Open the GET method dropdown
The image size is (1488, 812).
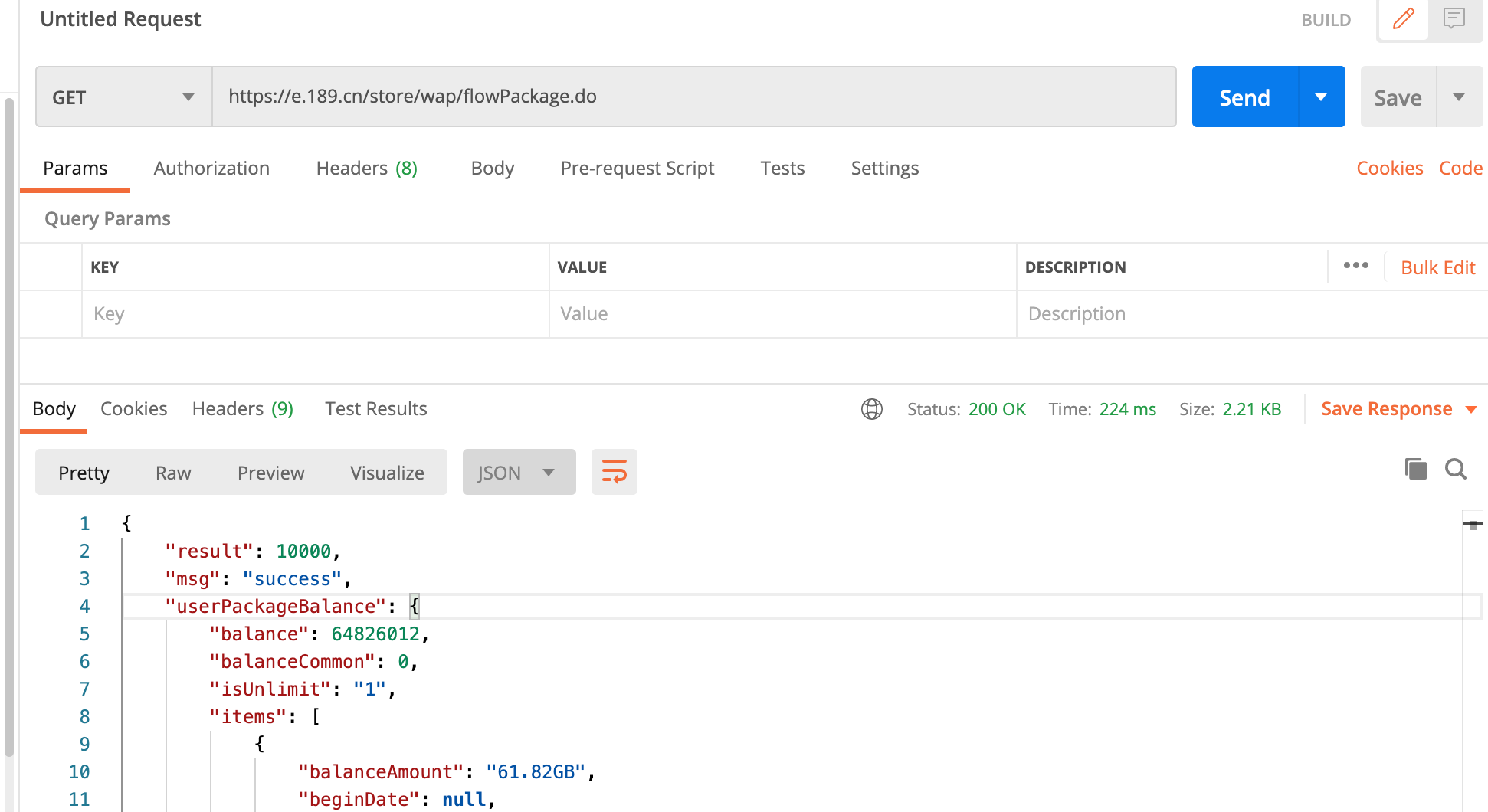tap(124, 97)
